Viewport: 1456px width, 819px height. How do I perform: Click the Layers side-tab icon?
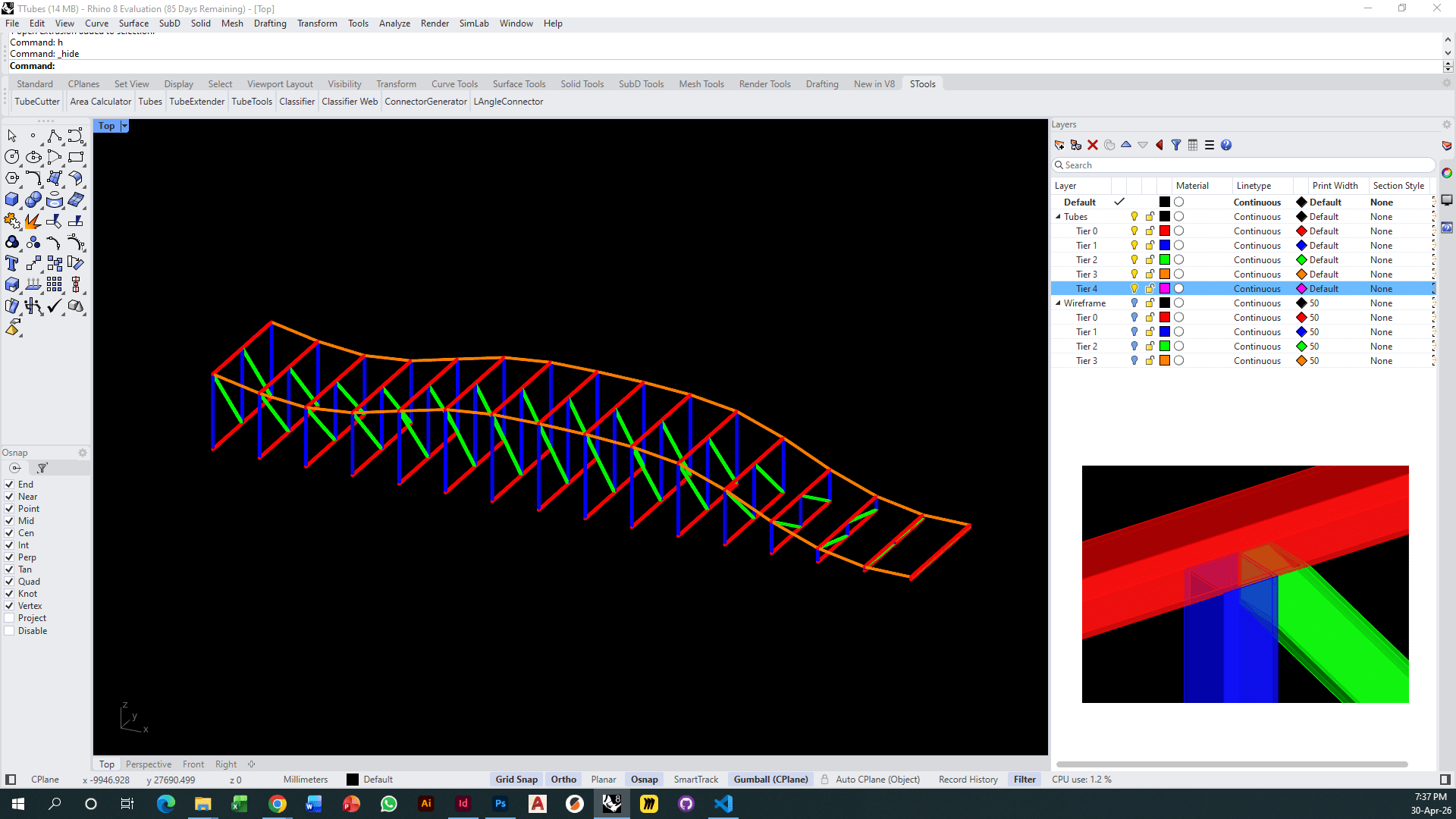[1447, 146]
